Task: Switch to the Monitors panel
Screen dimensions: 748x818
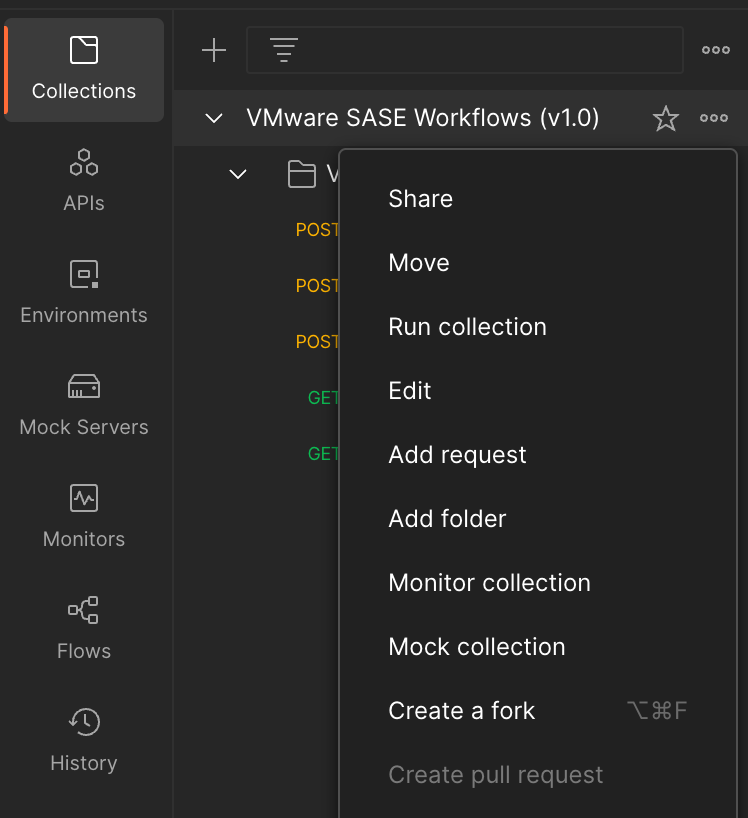Action: [x=83, y=516]
